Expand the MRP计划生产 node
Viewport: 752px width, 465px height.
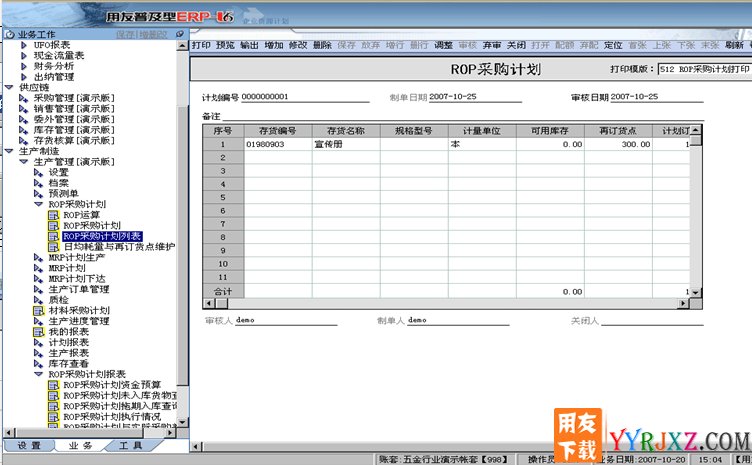tap(38, 258)
